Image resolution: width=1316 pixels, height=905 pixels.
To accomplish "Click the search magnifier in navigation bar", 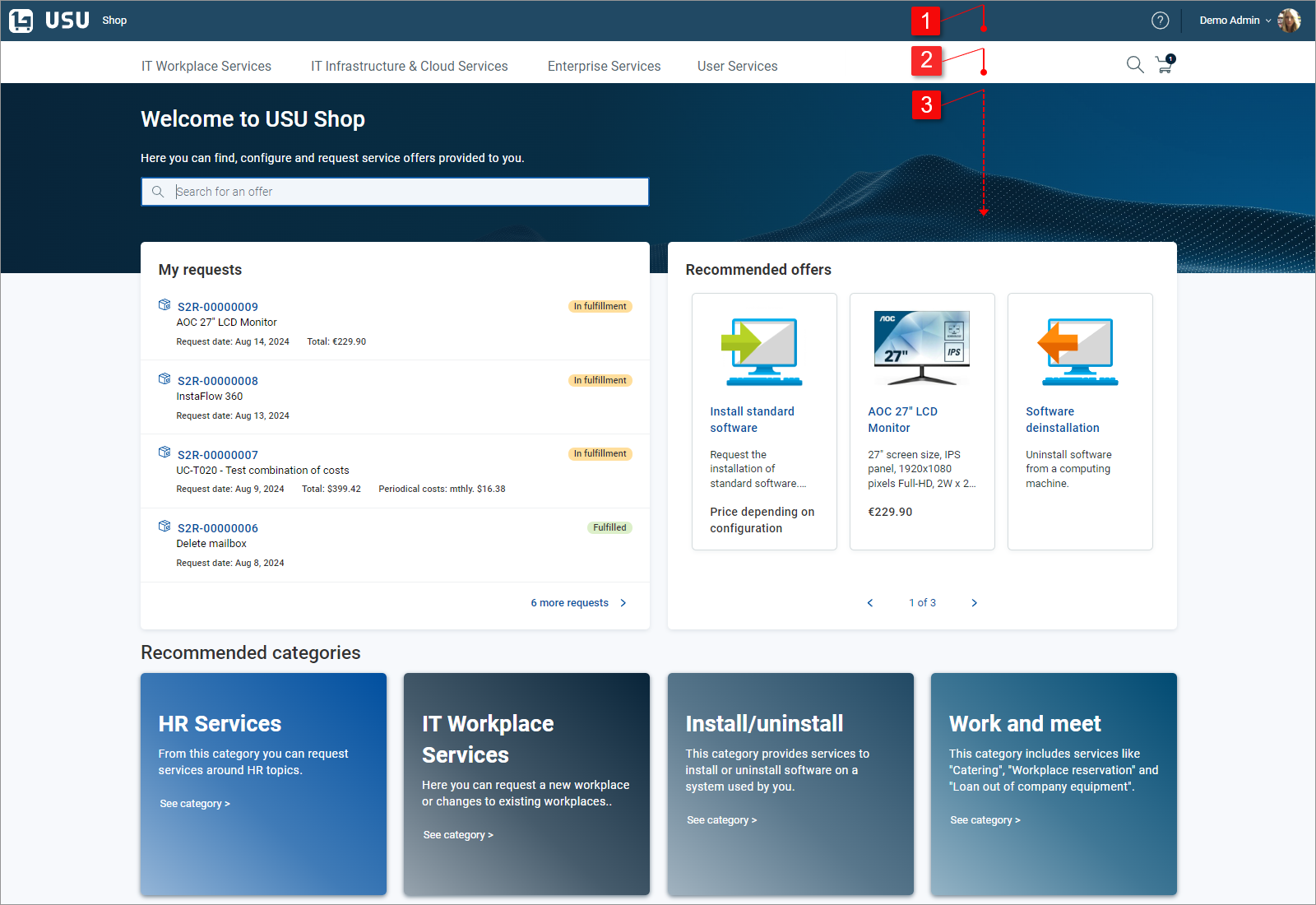I will [1135, 65].
